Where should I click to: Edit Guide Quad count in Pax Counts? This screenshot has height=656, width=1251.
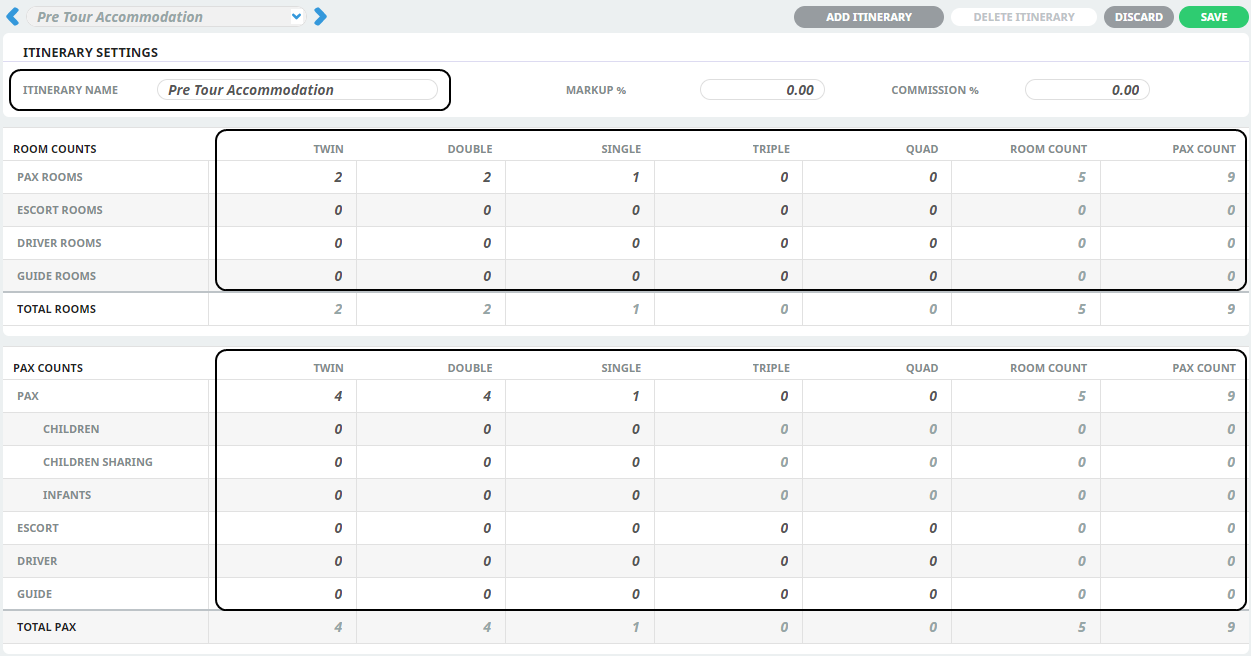tap(877, 594)
